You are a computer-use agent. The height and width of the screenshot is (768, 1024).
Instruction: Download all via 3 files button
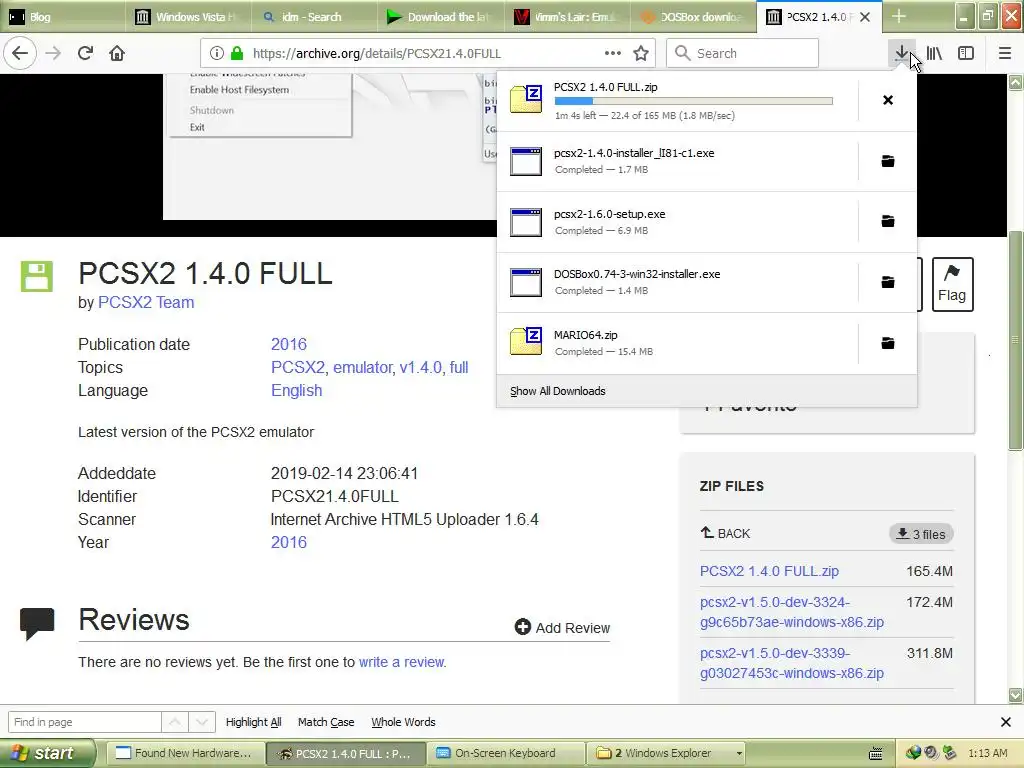[921, 534]
